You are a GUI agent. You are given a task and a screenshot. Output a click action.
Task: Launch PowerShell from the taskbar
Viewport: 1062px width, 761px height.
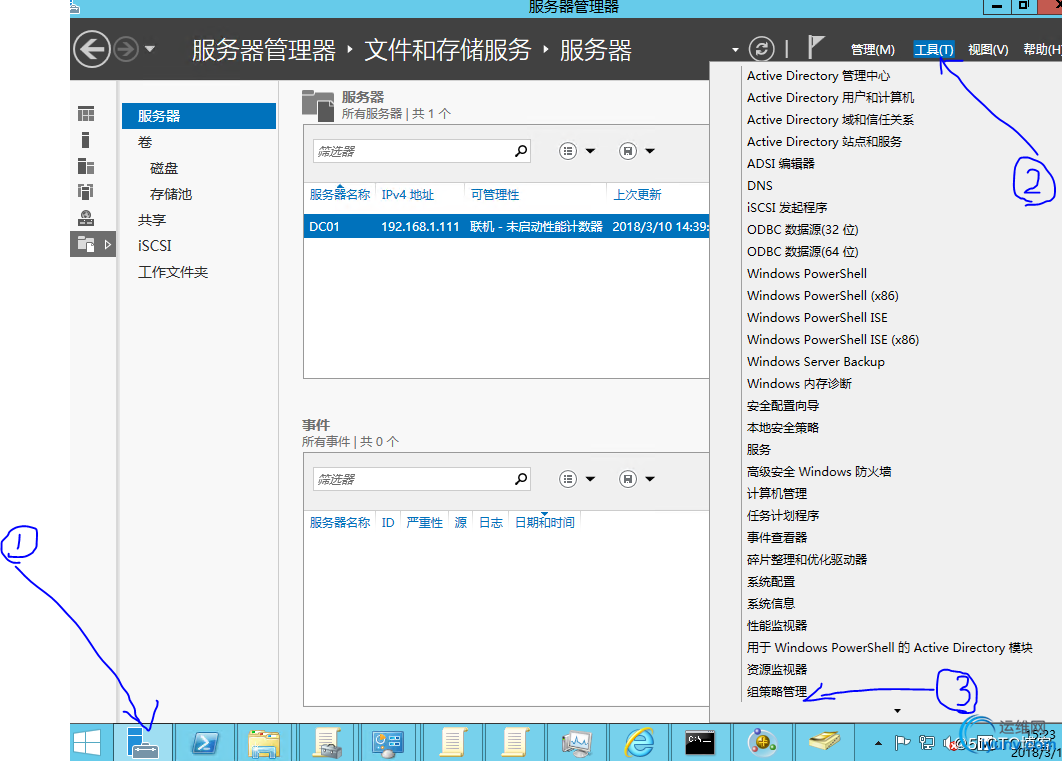pos(205,743)
